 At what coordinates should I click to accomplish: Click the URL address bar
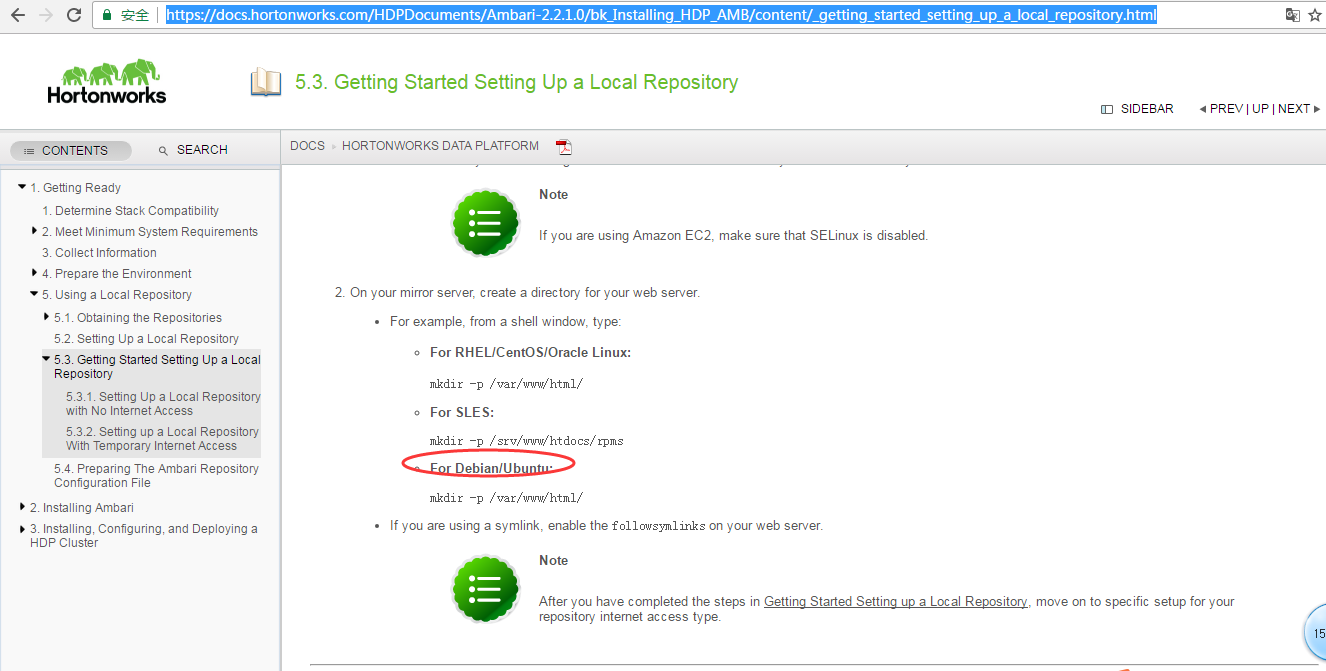coord(660,15)
